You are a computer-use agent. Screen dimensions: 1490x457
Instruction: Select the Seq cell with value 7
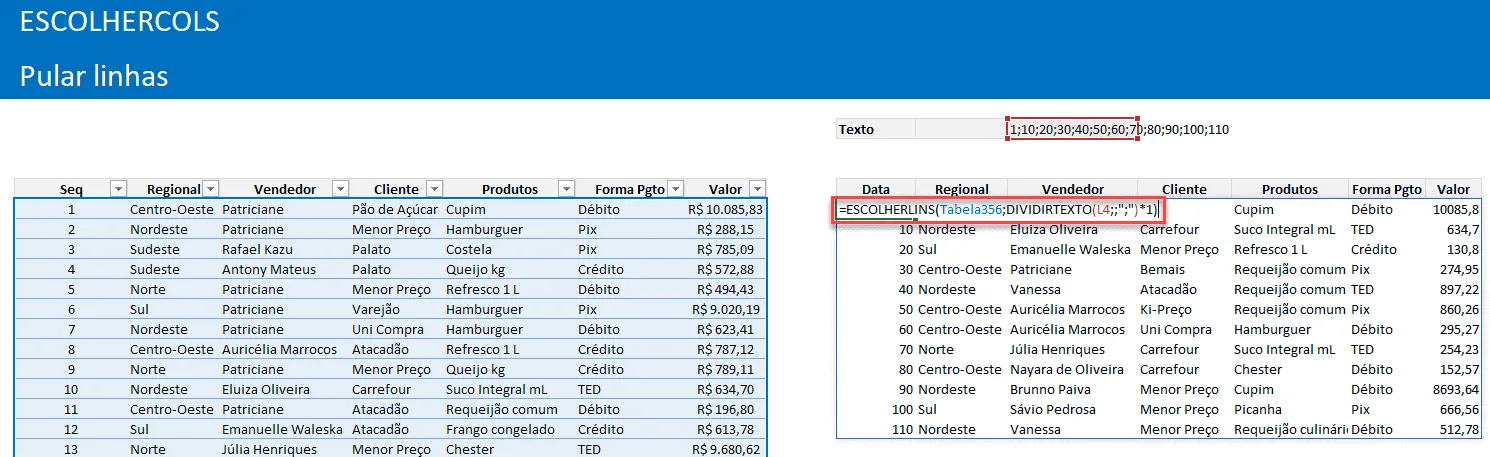coord(71,330)
